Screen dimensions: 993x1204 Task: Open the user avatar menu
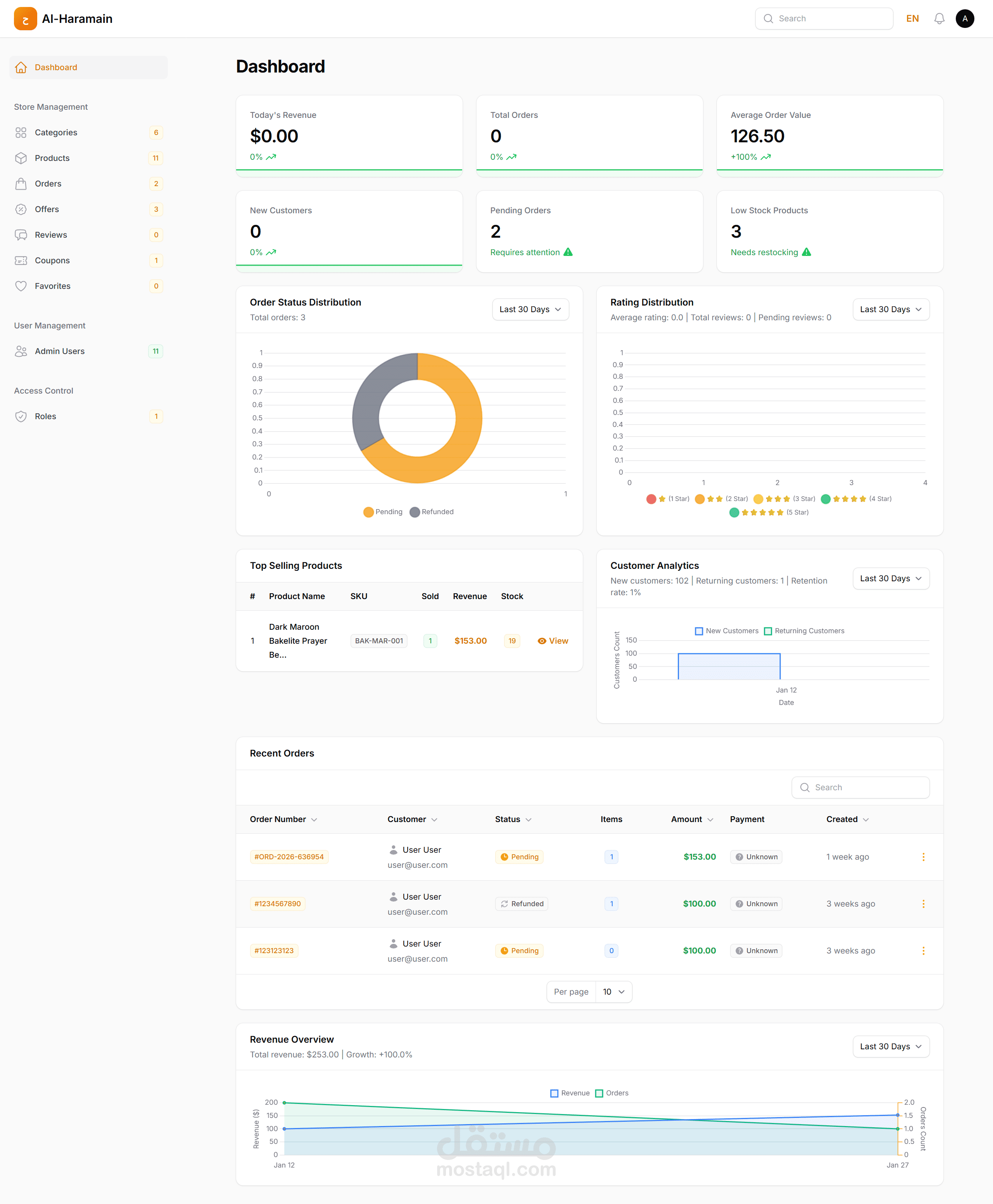click(964, 19)
